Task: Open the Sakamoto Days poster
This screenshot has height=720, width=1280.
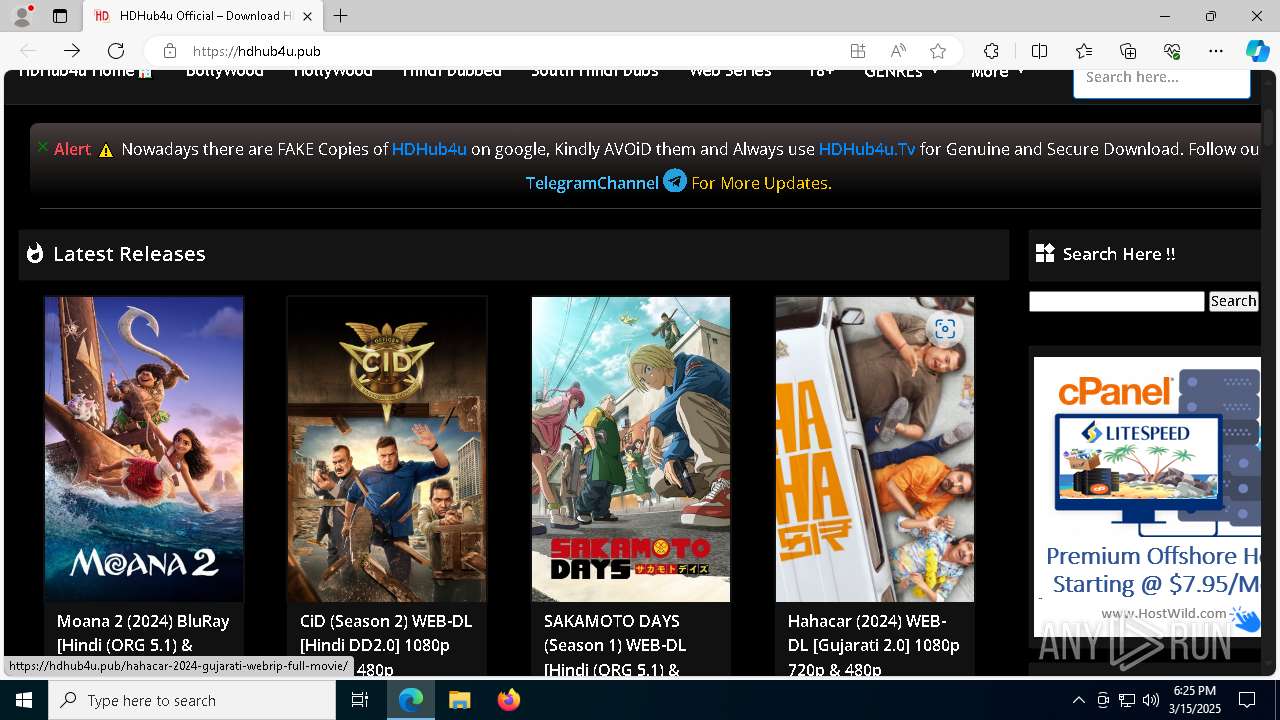Action: click(x=631, y=449)
